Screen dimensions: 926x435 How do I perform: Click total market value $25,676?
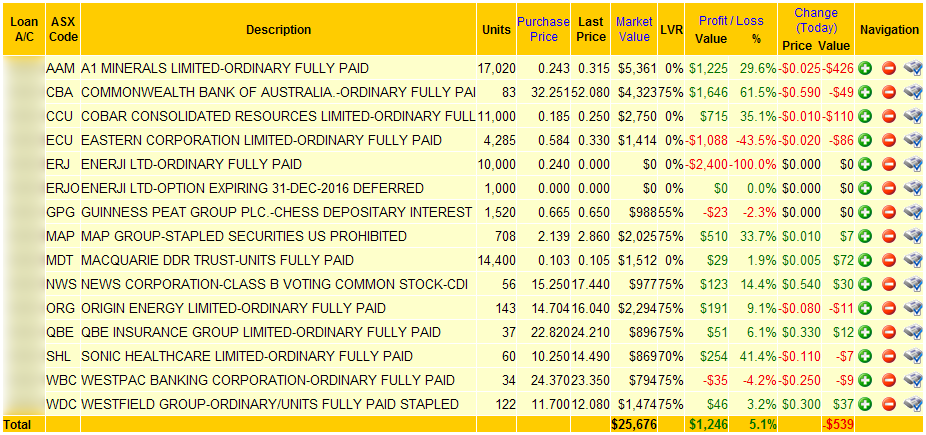tap(634, 424)
